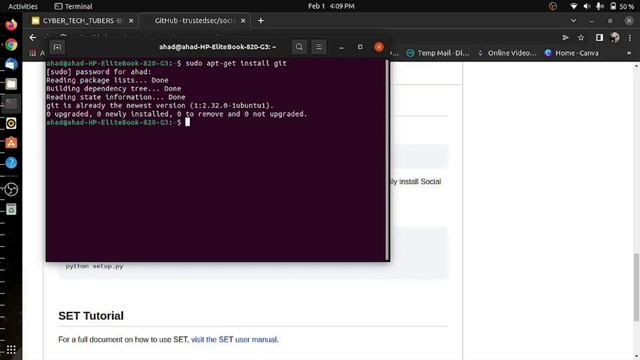Open the Files manager dock icon
640x360 pixels.
[x=11, y=84]
